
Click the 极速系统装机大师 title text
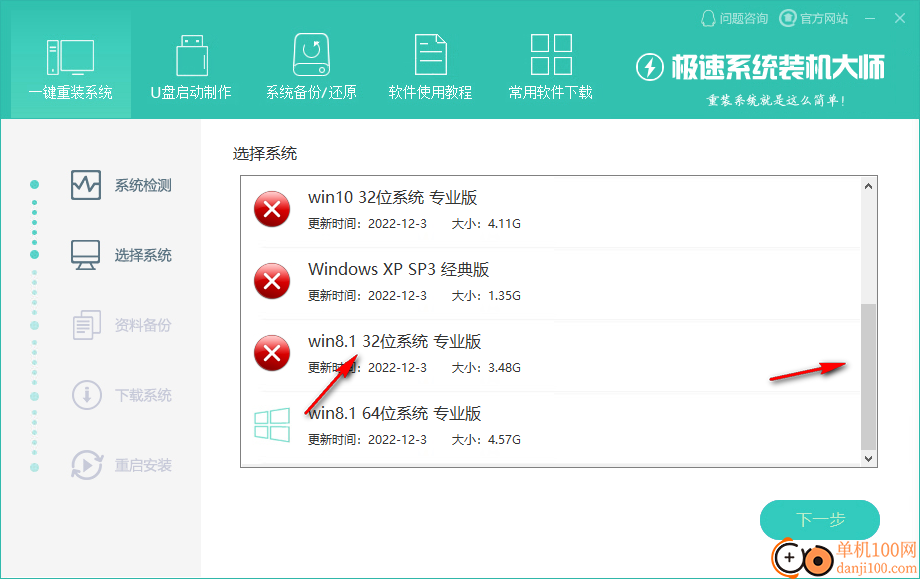coord(778,67)
